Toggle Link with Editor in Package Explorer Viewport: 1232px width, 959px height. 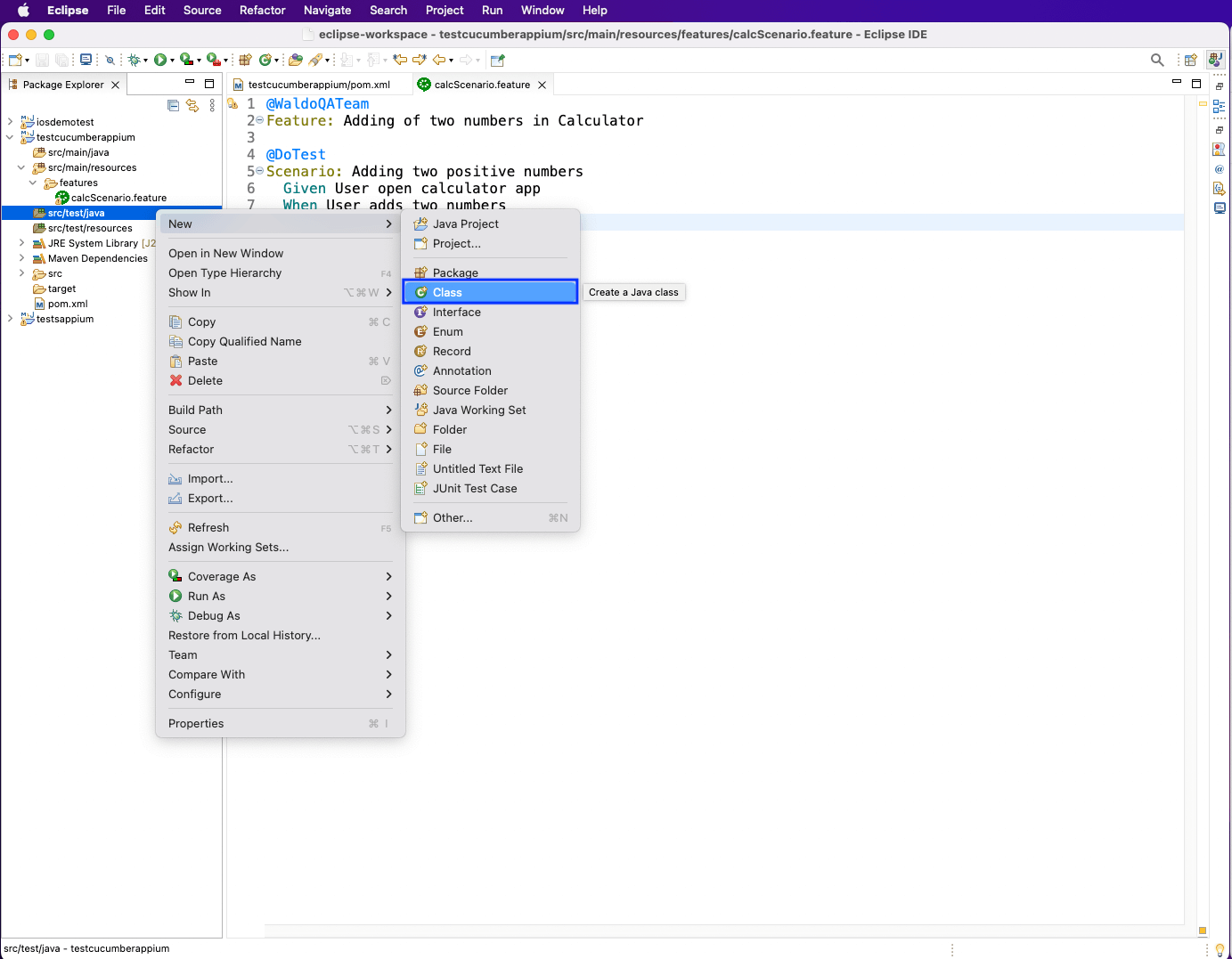(192, 106)
